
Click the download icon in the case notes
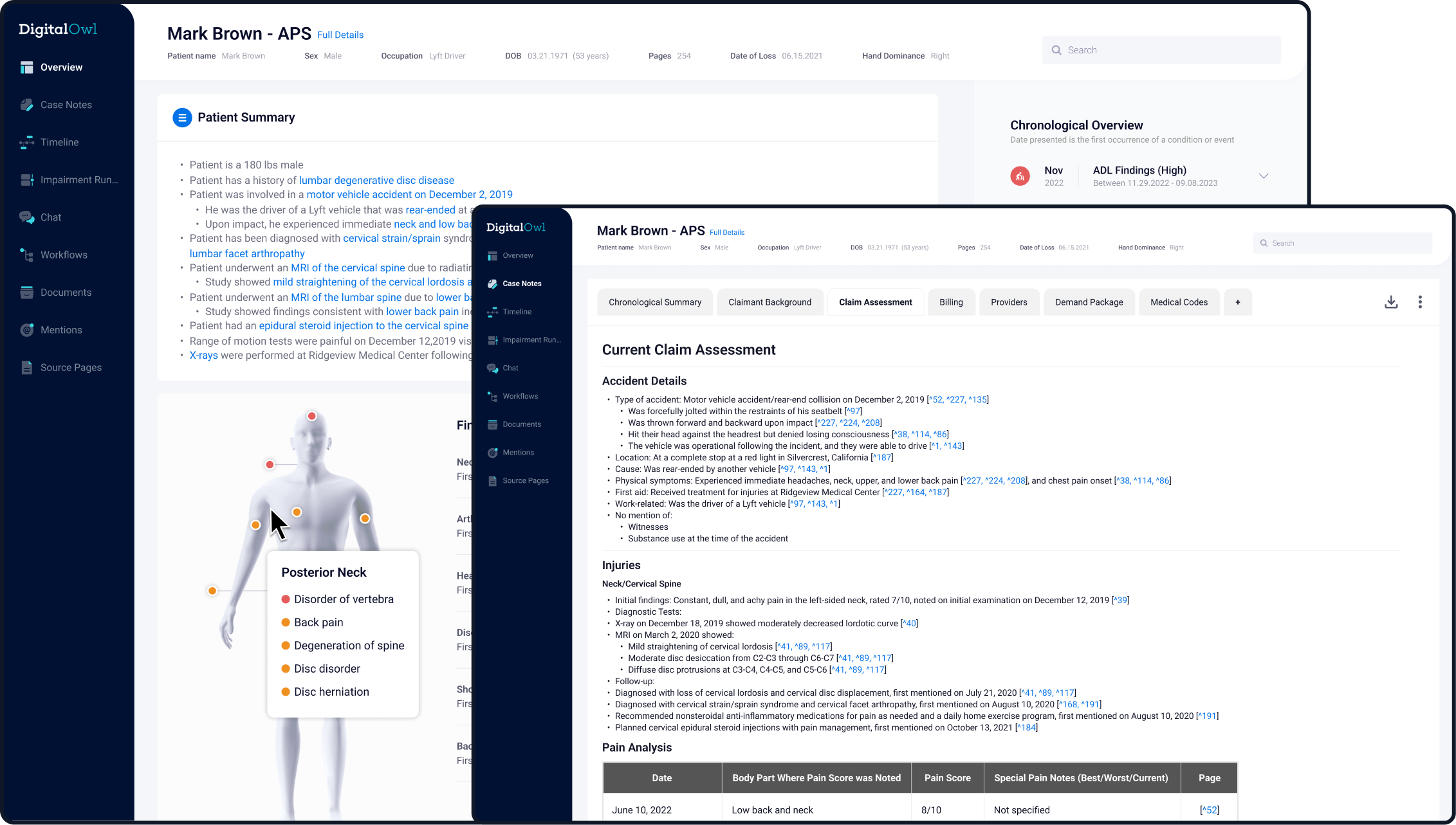[1391, 302]
